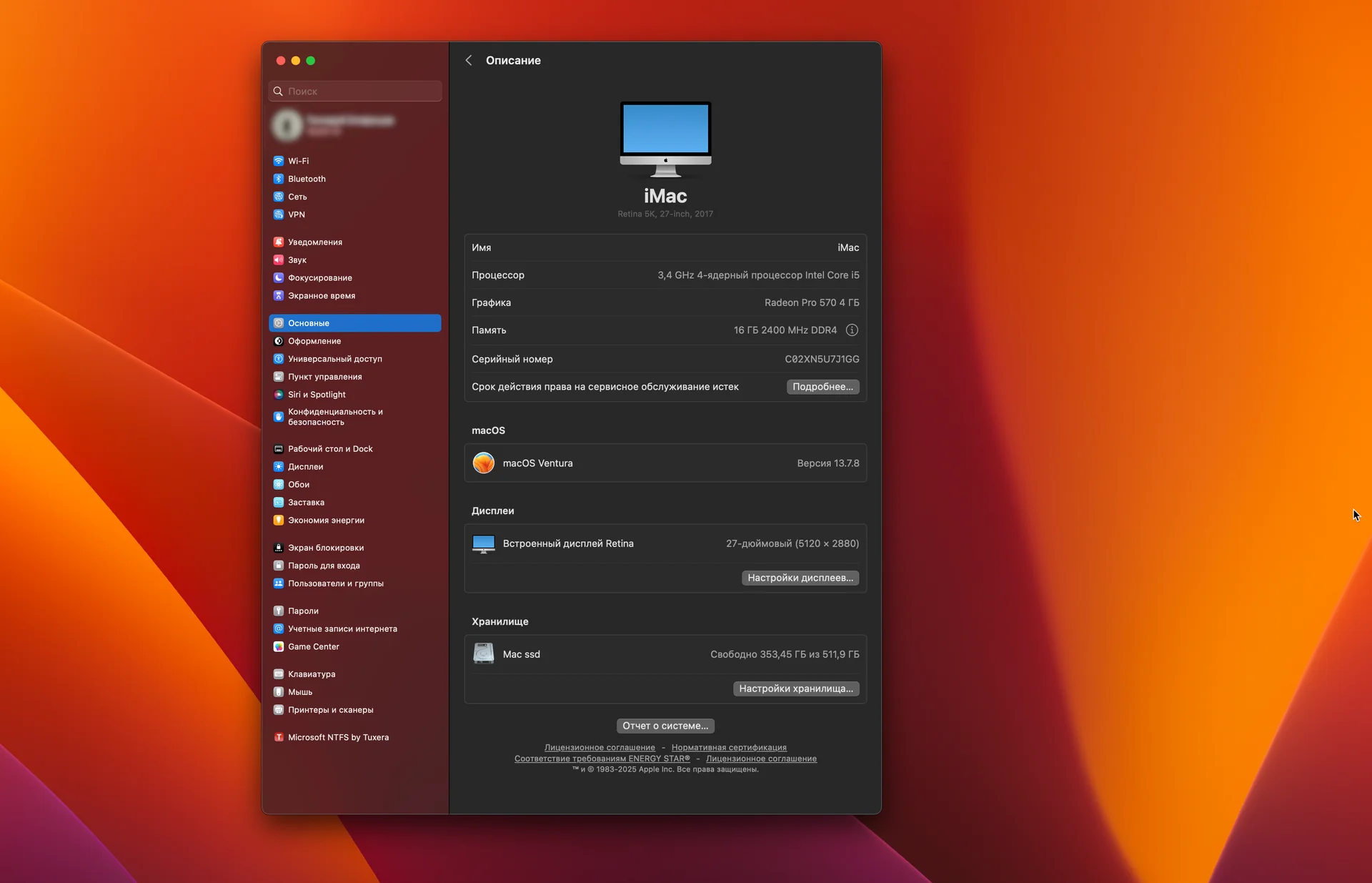
Task: Open Клавиатура settings in sidebar
Action: pyautogui.click(x=355, y=674)
